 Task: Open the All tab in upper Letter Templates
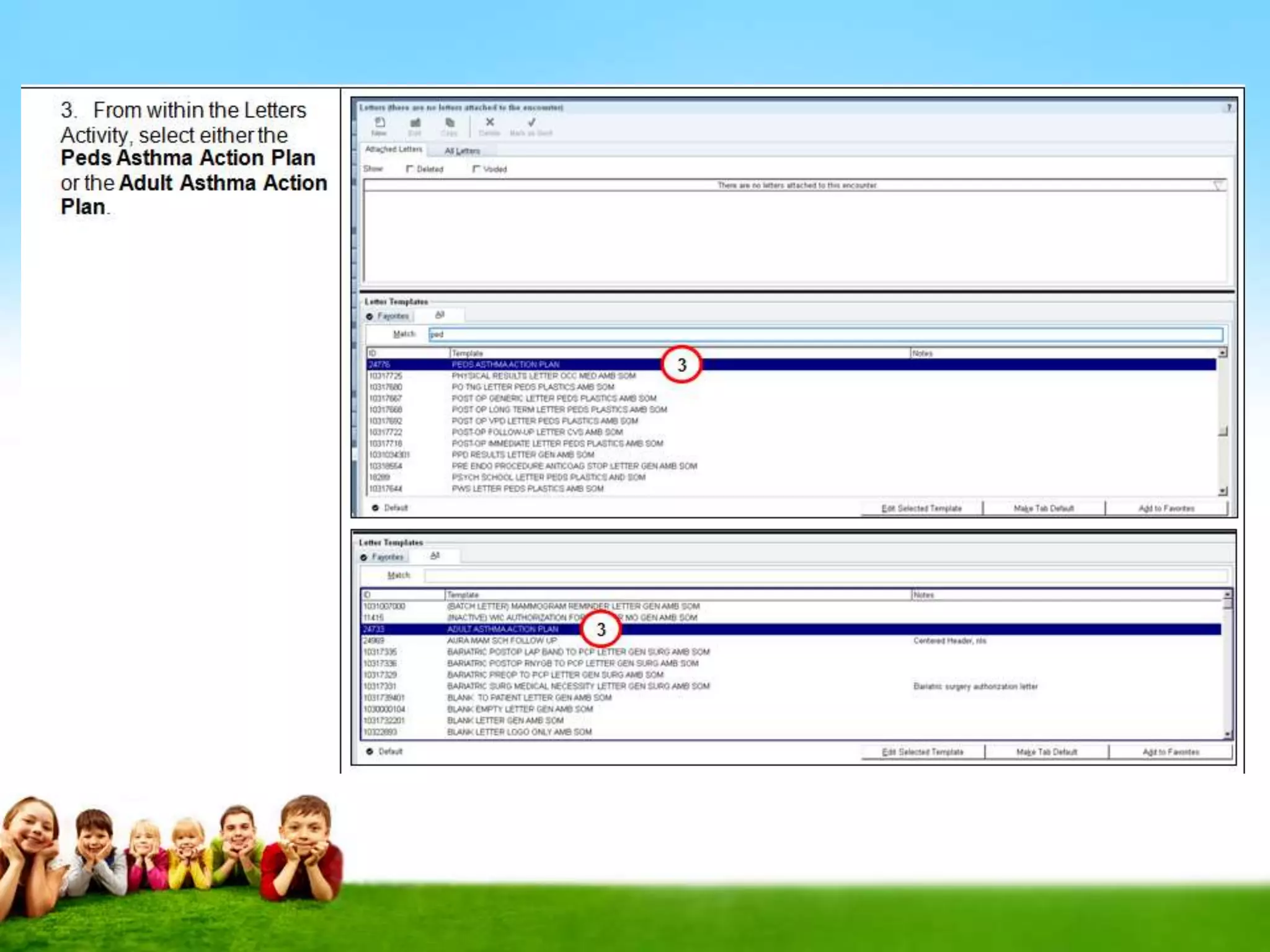coord(440,315)
